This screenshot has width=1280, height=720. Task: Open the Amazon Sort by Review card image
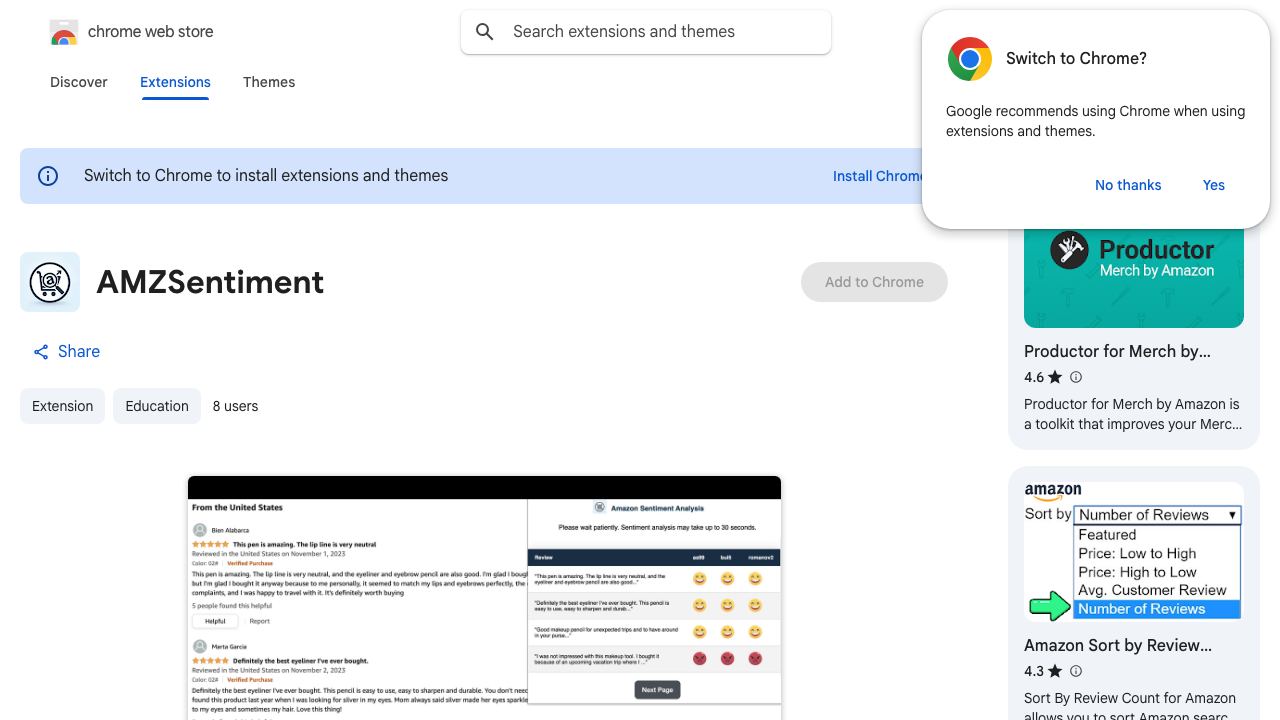click(1134, 550)
